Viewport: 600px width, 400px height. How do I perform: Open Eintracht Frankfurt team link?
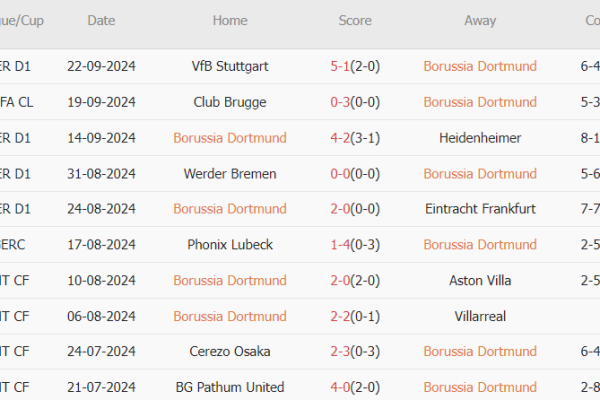[x=480, y=209]
